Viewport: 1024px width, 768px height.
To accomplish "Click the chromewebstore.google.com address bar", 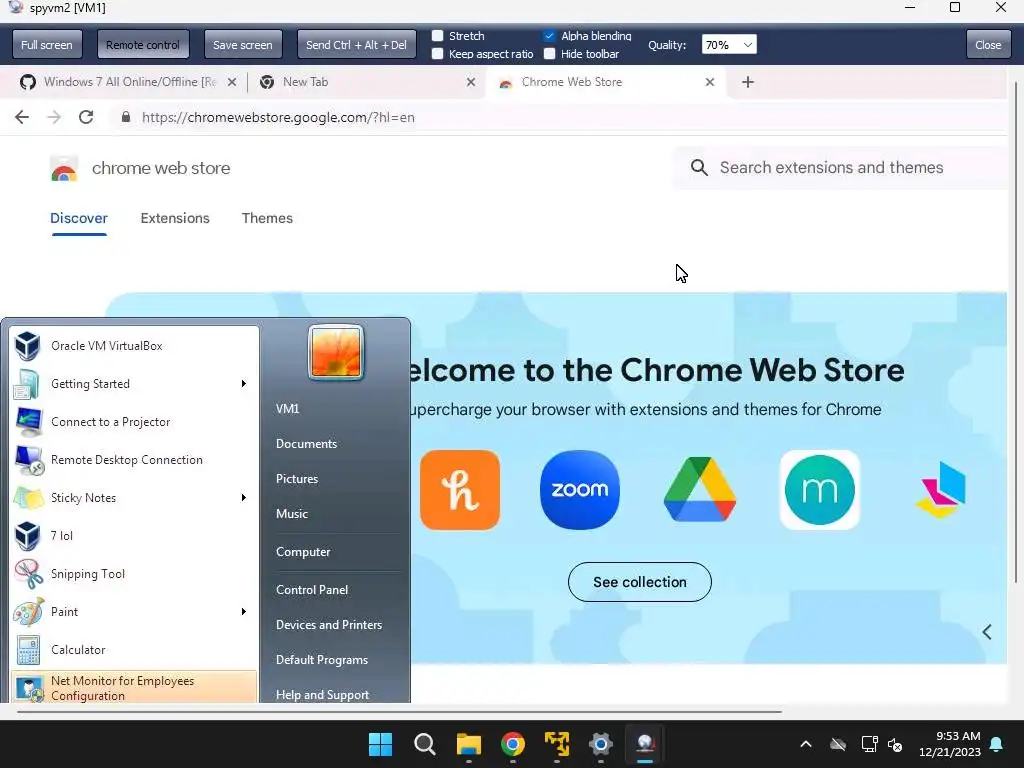I will pos(278,118).
